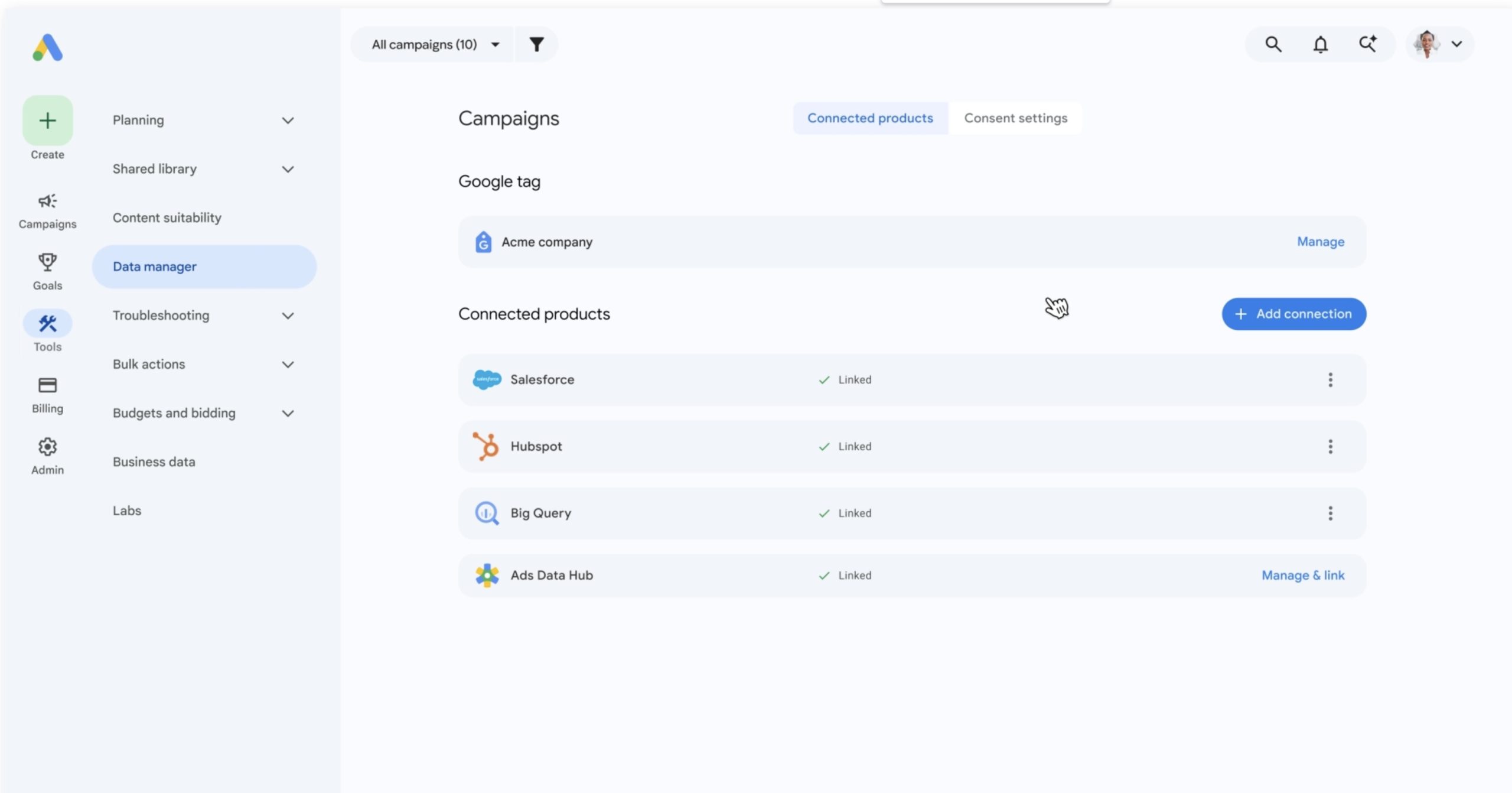Open search magnifier icon in header
The height and width of the screenshot is (793, 1512).
(x=1273, y=44)
